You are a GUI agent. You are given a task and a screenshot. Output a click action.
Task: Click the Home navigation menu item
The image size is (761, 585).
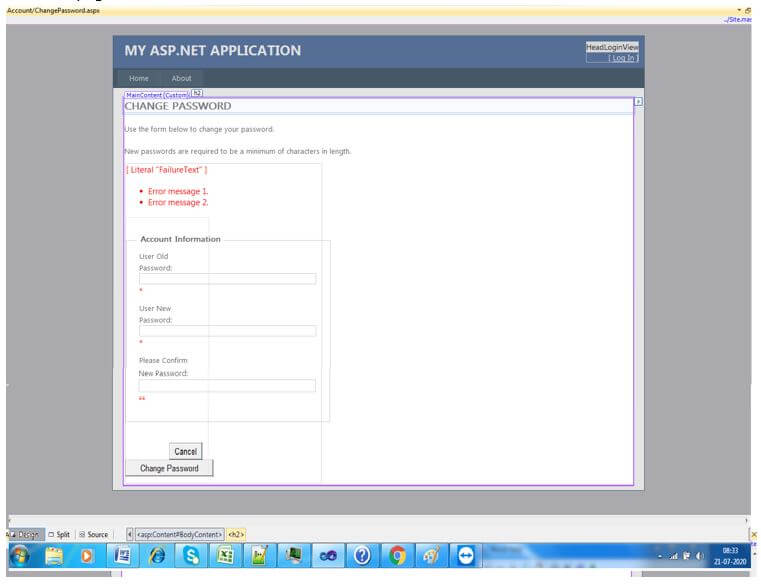click(x=139, y=78)
